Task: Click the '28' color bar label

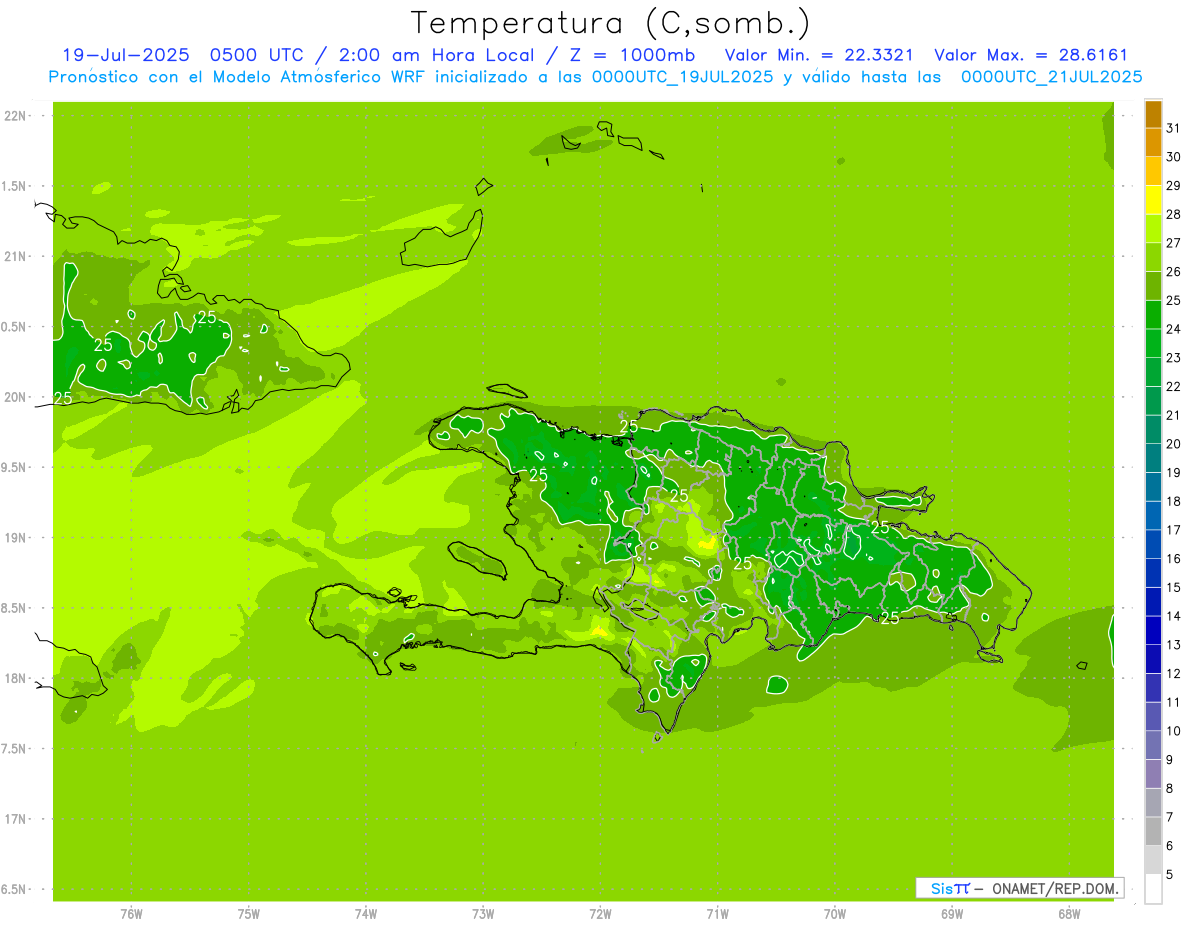Action: tap(1173, 214)
